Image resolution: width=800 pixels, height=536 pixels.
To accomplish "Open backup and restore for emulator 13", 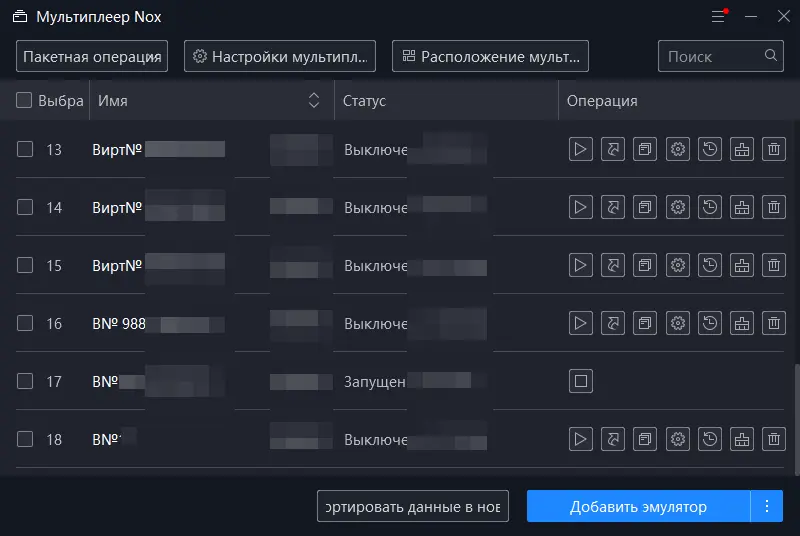I will [710, 149].
